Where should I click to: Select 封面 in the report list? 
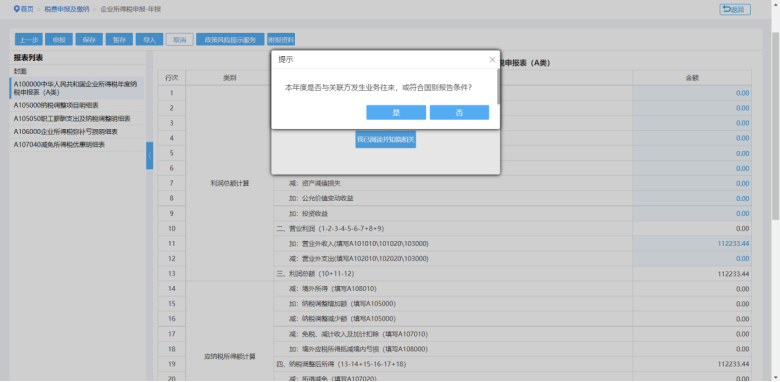(x=20, y=71)
